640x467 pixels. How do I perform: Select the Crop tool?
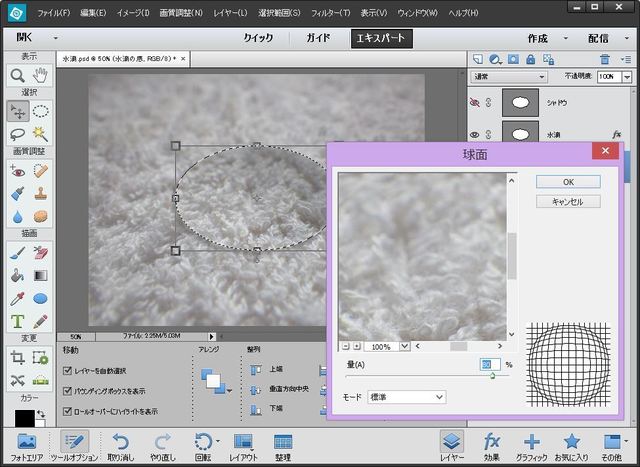(x=17, y=357)
